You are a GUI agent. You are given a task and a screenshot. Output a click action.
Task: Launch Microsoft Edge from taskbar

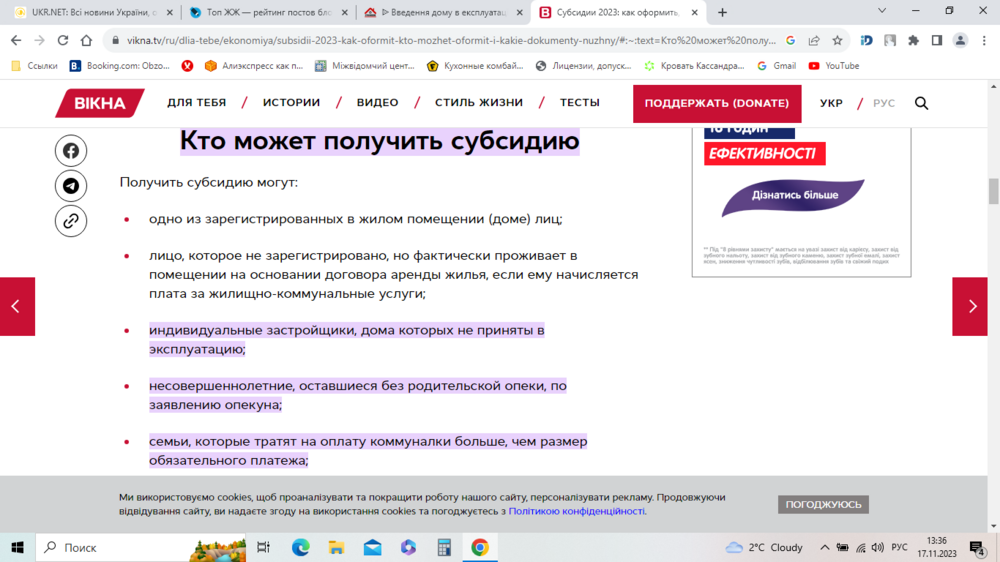coord(300,547)
